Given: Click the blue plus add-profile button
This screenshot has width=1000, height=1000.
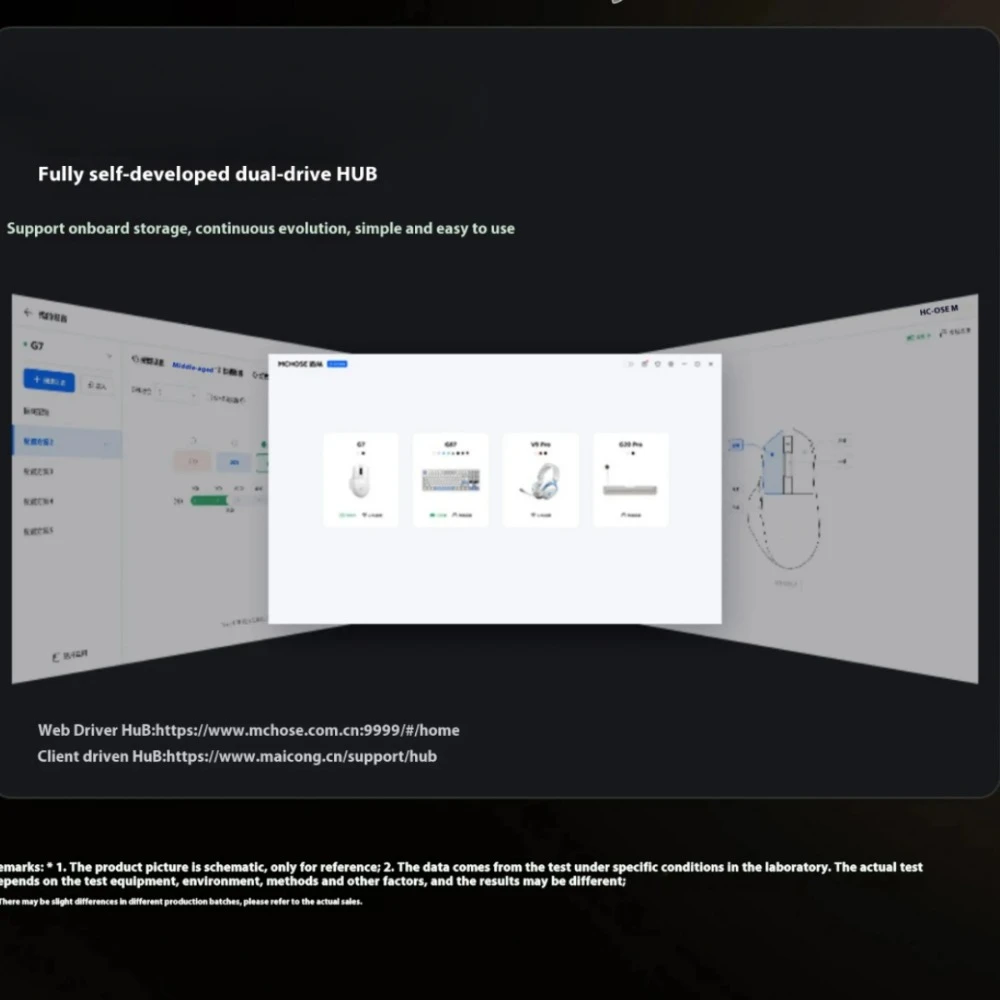Looking at the screenshot, I should 49,380.
